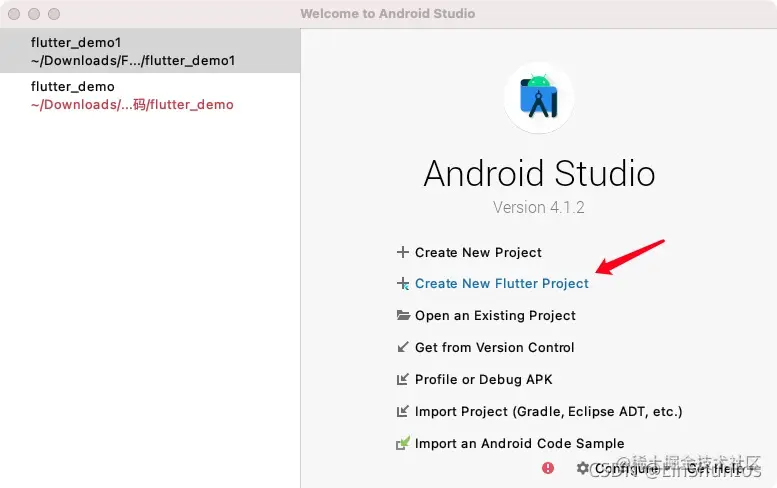The height and width of the screenshot is (488, 777).
Task: Open the red error notification icon
Action: click(x=548, y=468)
